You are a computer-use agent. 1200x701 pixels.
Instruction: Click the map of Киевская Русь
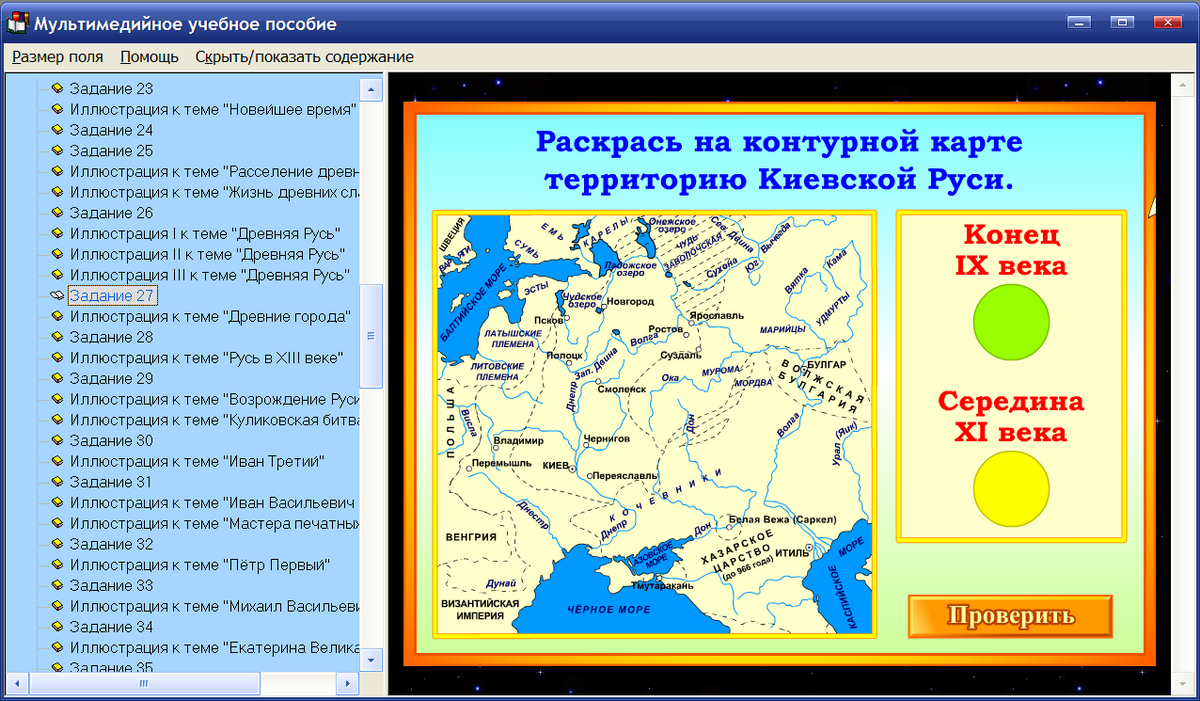650,420
